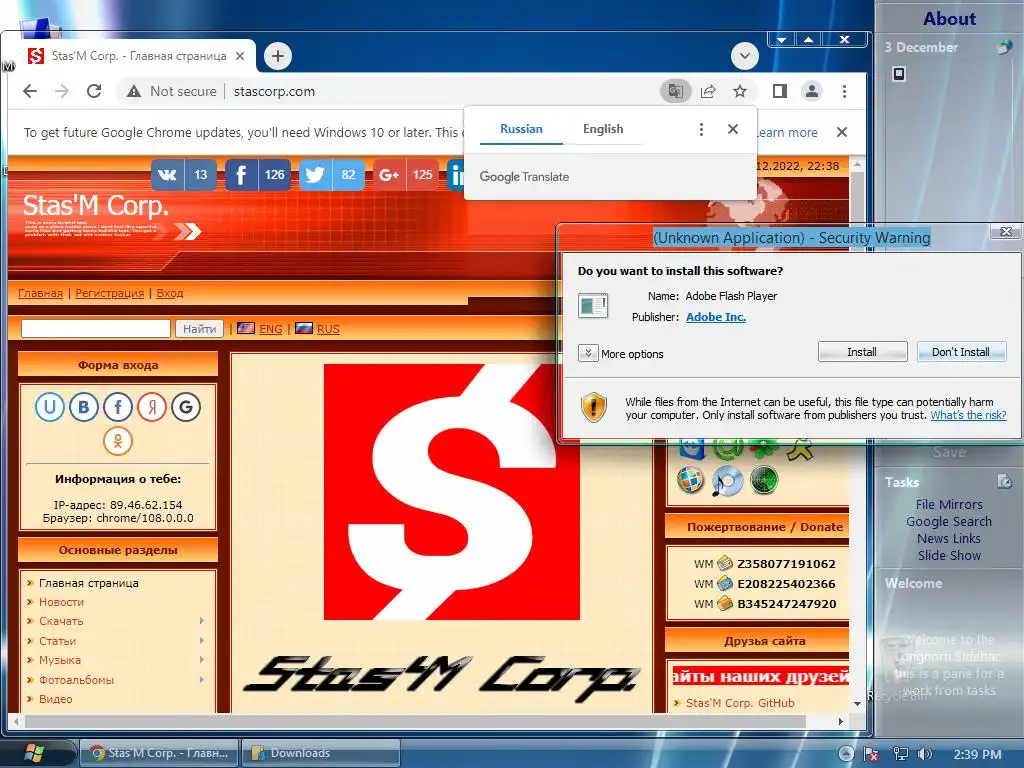Expand More options in Security Warning
1024x768 pixels.
(588, 353)
